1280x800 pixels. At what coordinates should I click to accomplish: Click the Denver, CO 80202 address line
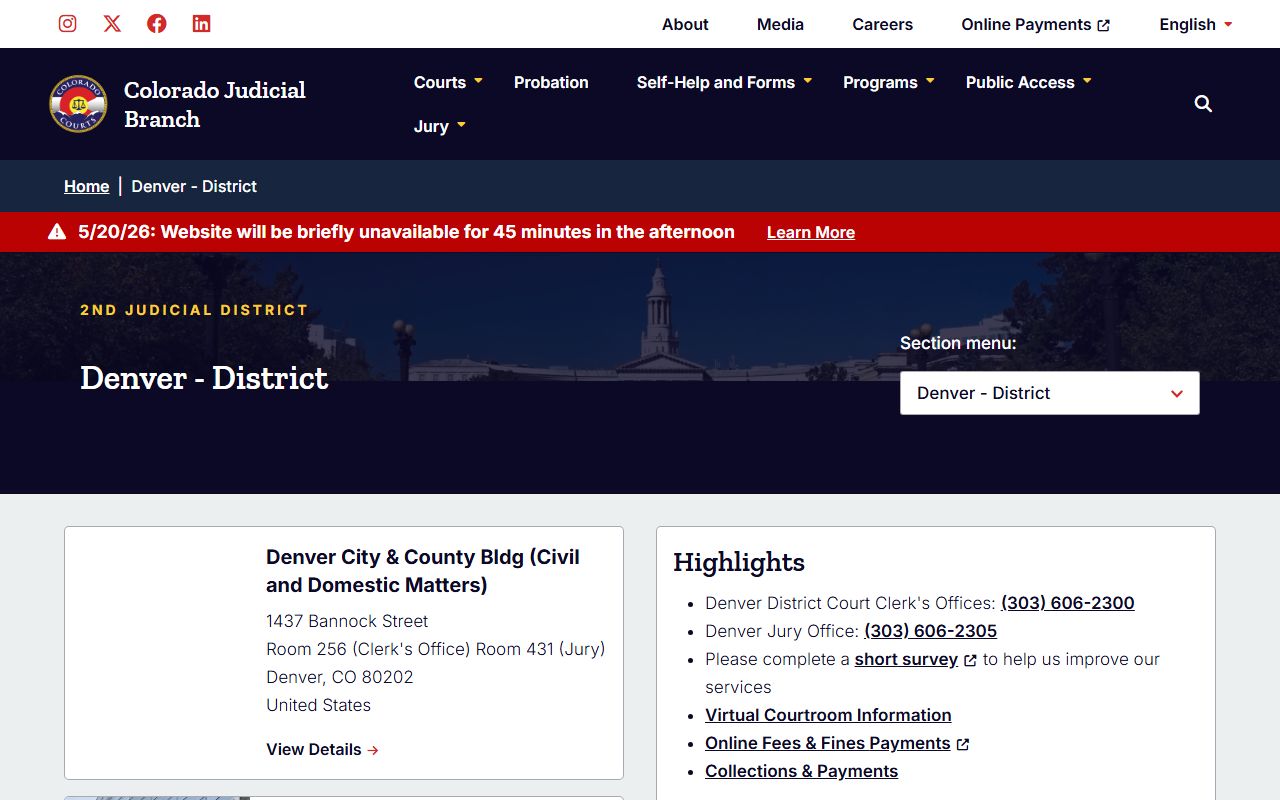pos(340,677)
